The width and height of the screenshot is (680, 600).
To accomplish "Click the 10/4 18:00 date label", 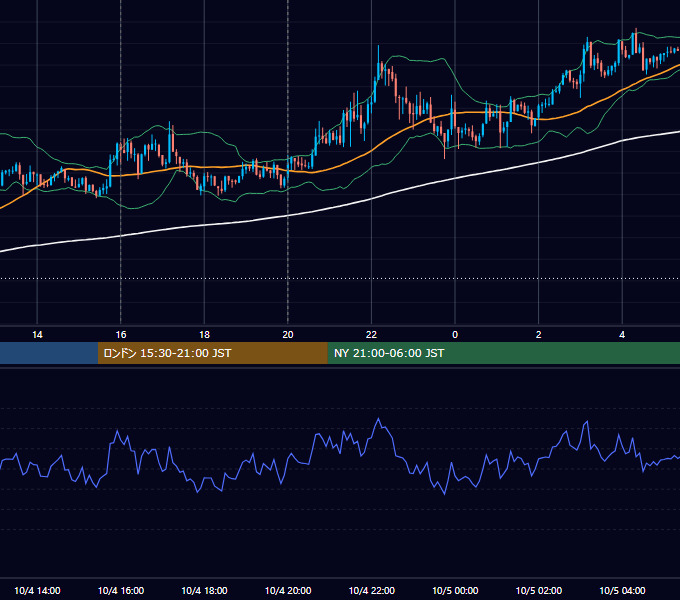I will [204, 590].
